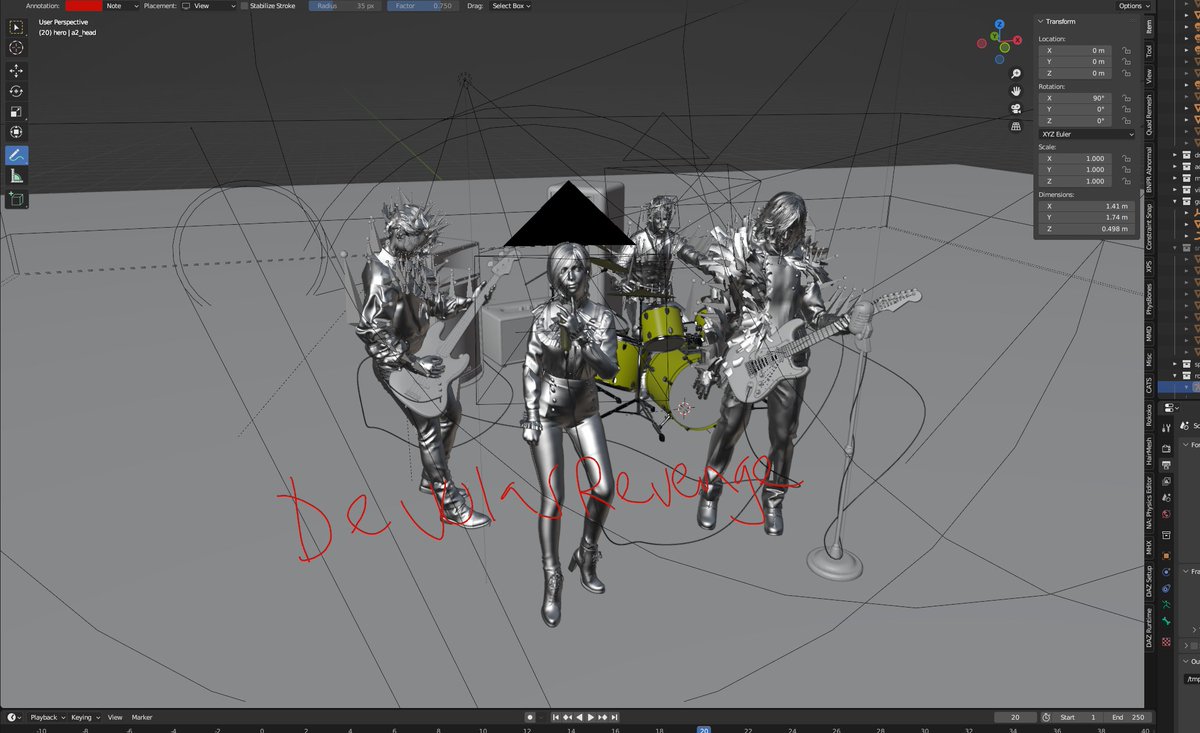This screenshot has width=1200, height=733.
Task: Open the Drag Select Box dropdown
Action: 511,6
